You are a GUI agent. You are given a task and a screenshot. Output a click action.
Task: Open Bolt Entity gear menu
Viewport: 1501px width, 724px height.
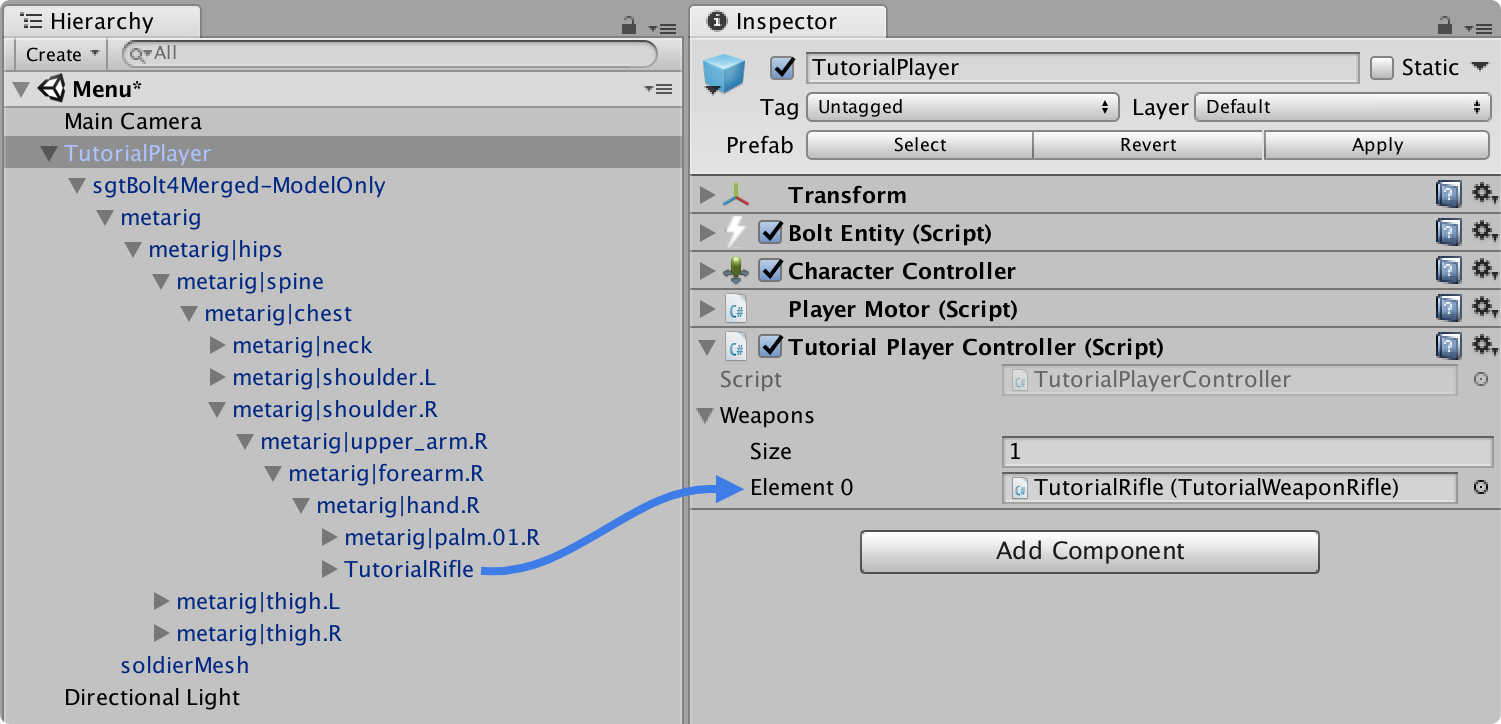coord(1483,233)
